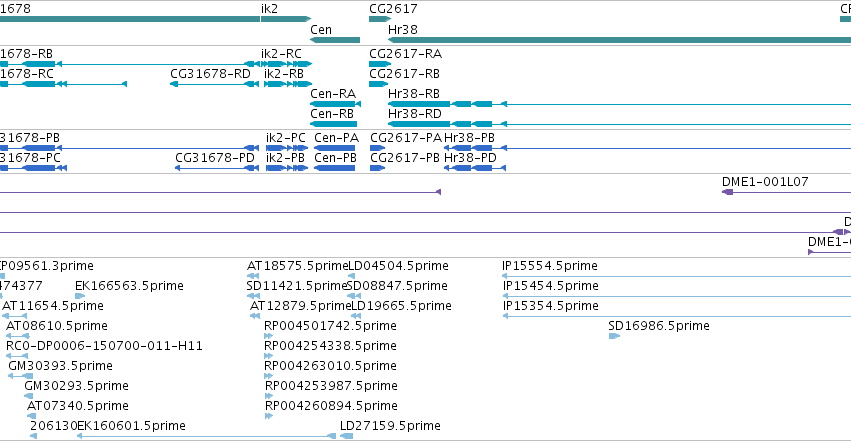Click the LD27159.5prime EST glyph
Image resolution: width=851 pixels, height=441 pixels.
[x=346, y=436]
